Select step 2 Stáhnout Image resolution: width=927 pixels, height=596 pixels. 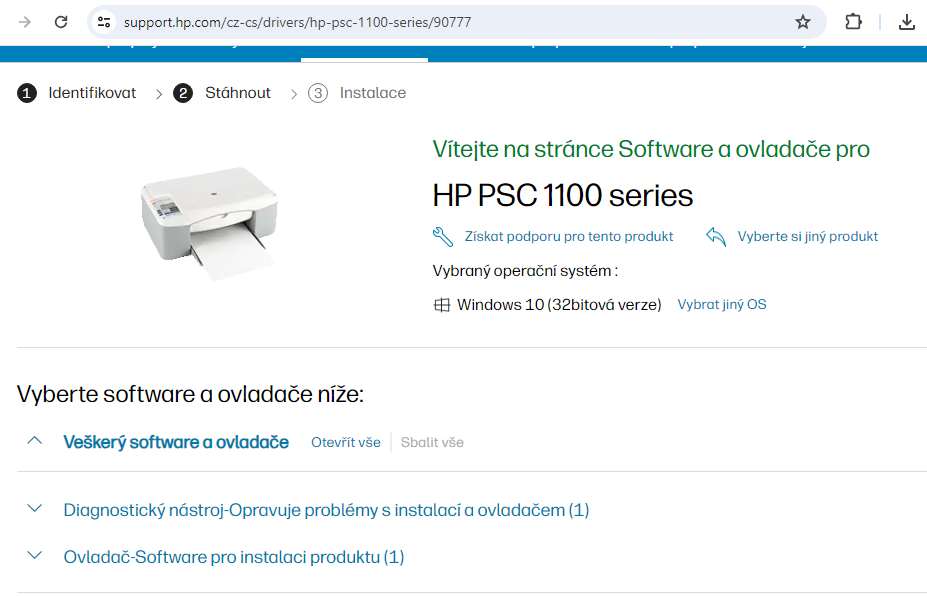tap(222, 93)
